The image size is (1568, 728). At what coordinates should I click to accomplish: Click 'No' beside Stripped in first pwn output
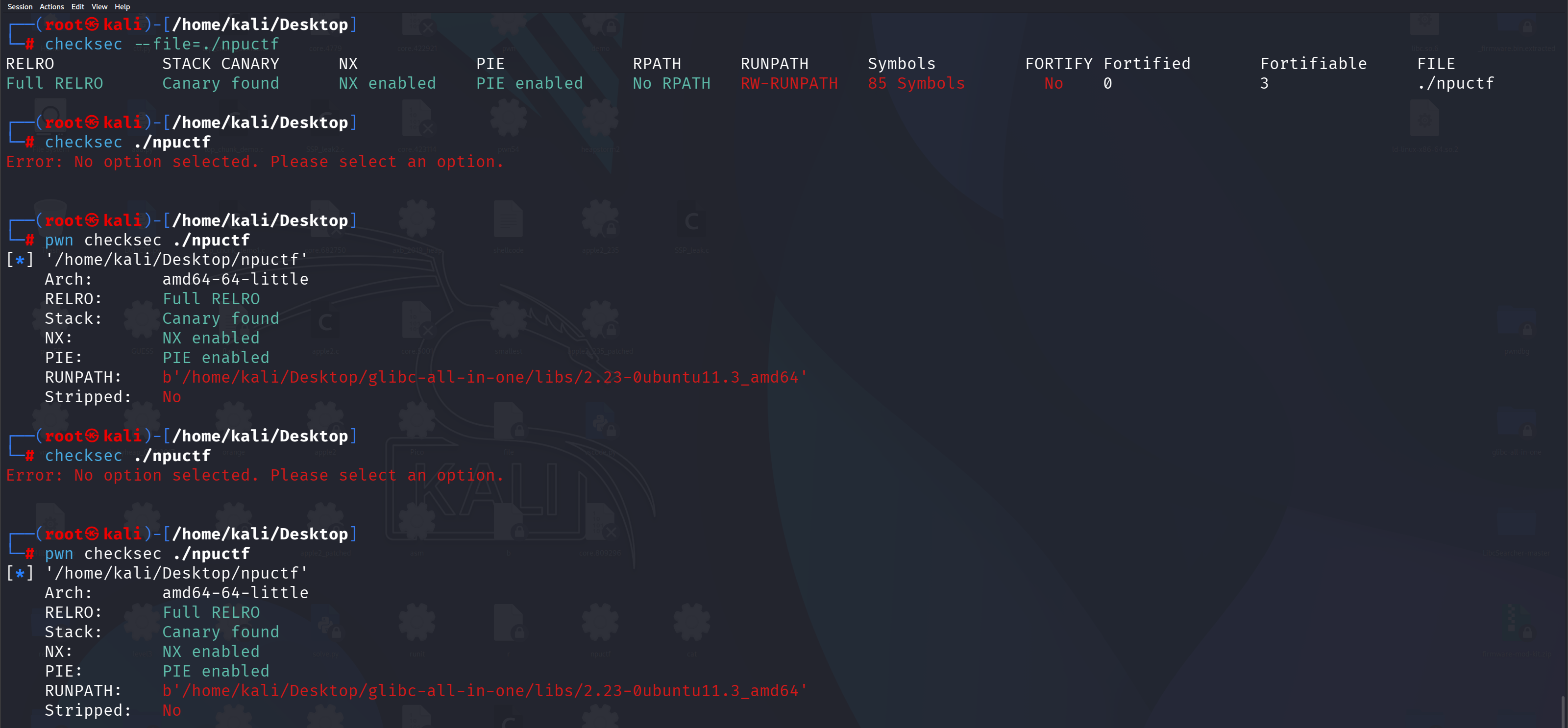(171, 397)
